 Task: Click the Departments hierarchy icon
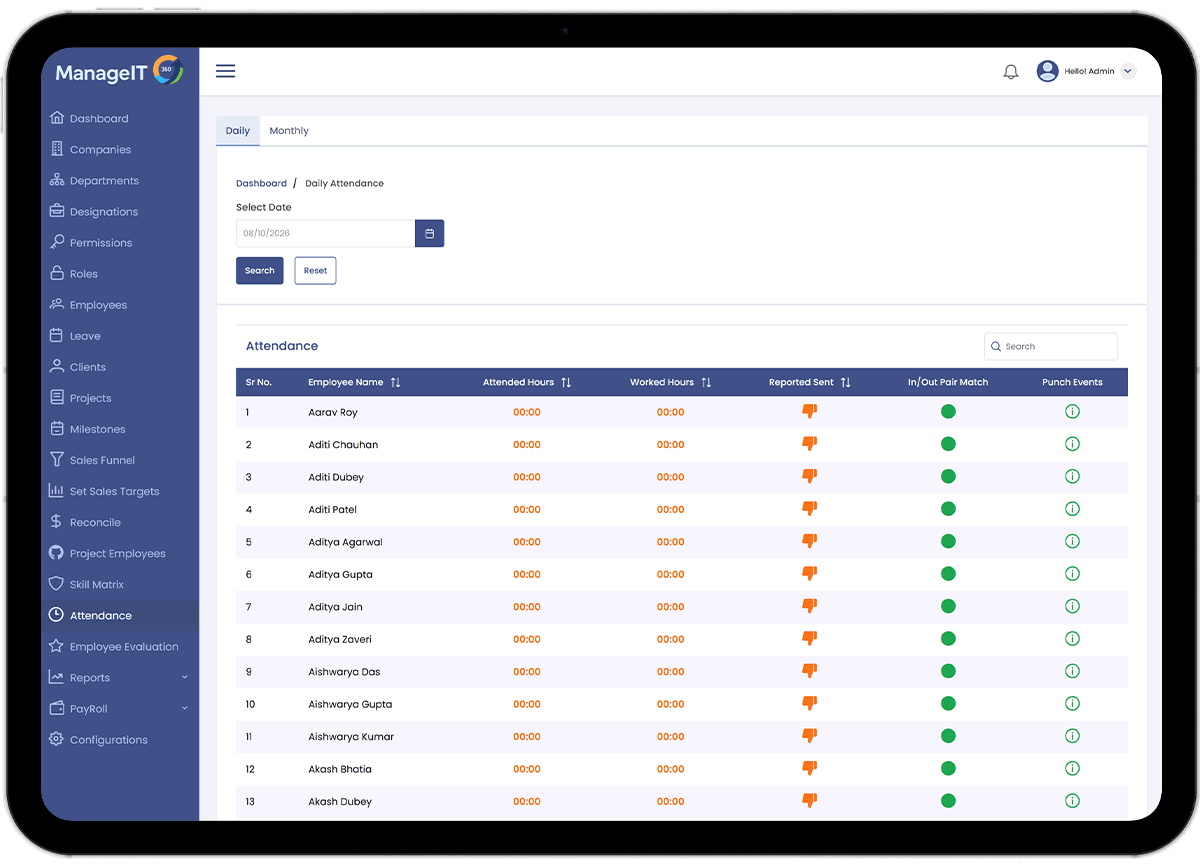click(57, 180)
